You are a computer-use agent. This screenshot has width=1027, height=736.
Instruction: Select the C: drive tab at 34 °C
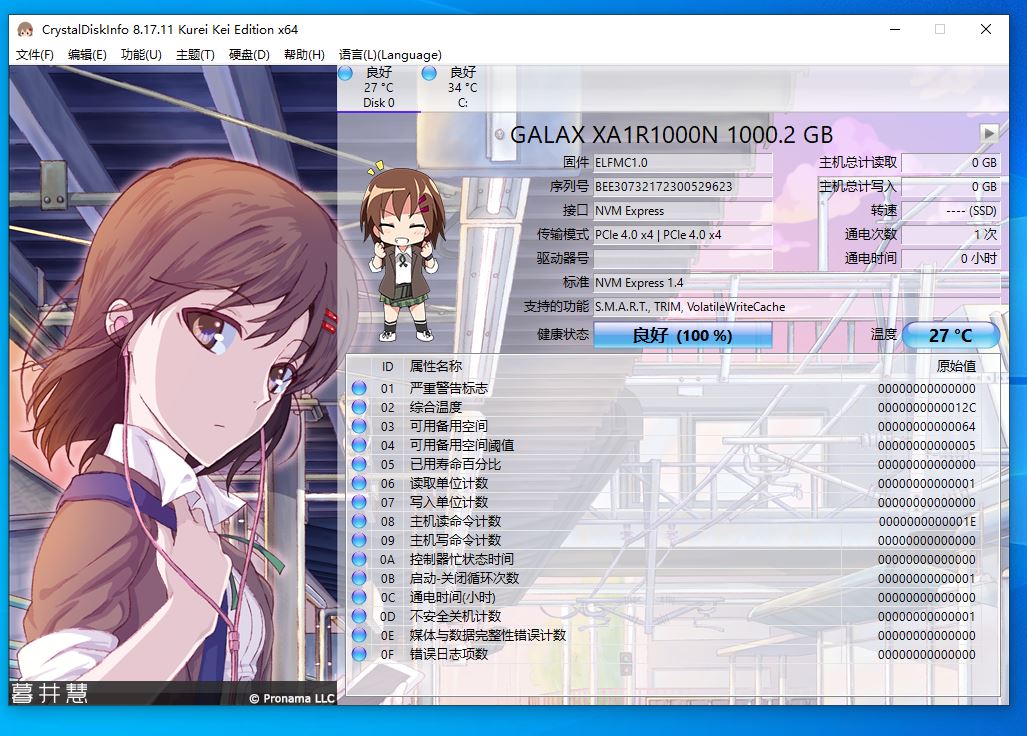[x=462, y=88]
